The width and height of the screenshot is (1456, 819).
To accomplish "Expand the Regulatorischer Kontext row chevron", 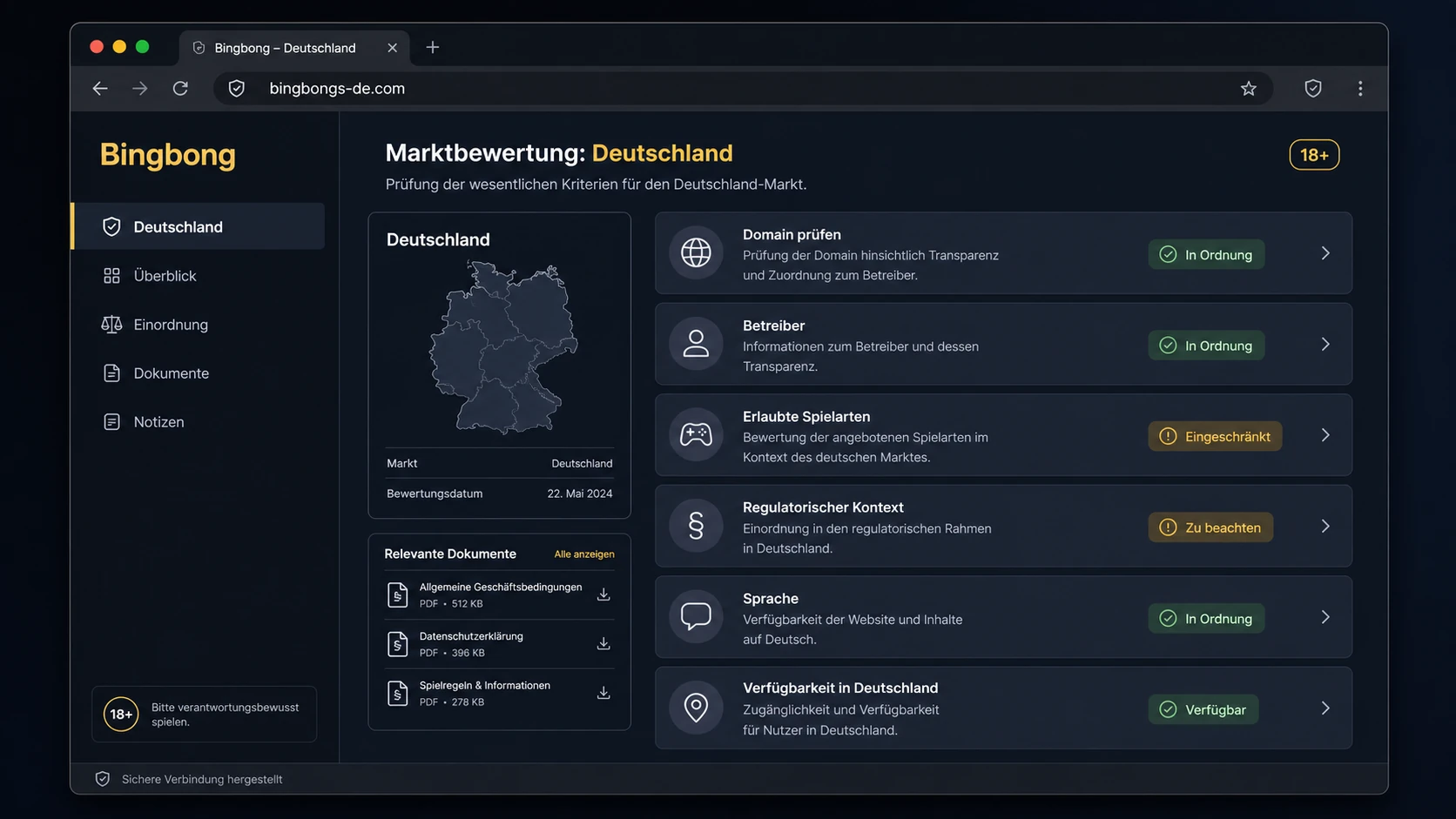I will (1325, 527).
